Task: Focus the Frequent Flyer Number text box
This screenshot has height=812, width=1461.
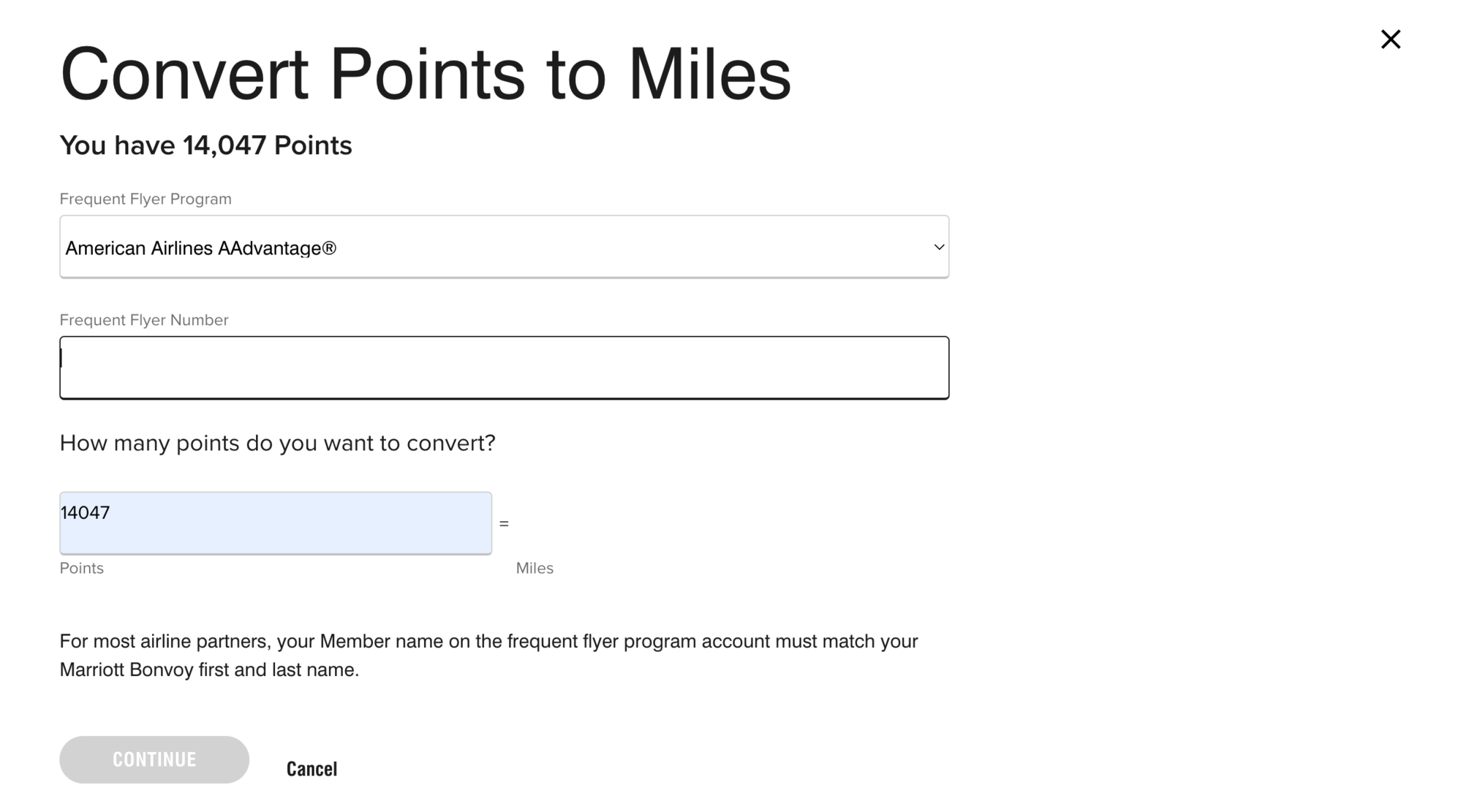Action: tap(503, 368)
